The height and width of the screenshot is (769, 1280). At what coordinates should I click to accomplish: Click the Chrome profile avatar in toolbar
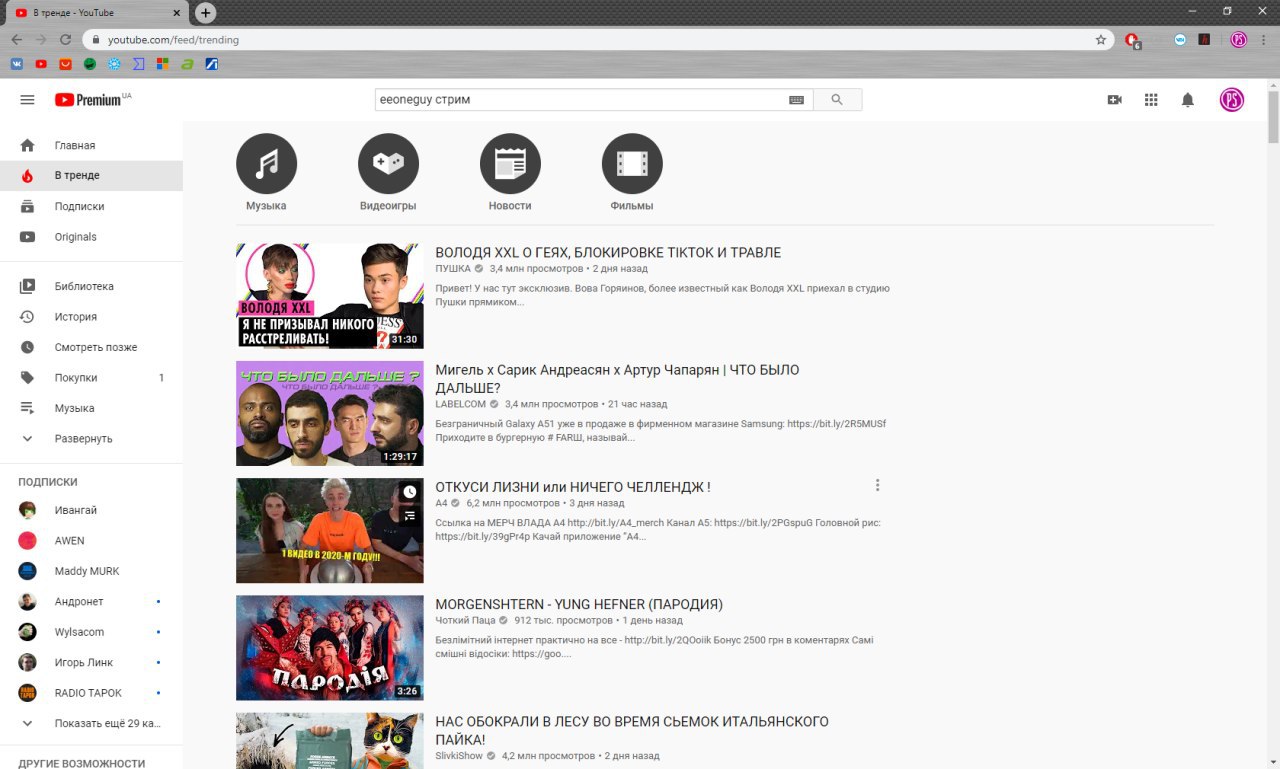[1238, 40]
